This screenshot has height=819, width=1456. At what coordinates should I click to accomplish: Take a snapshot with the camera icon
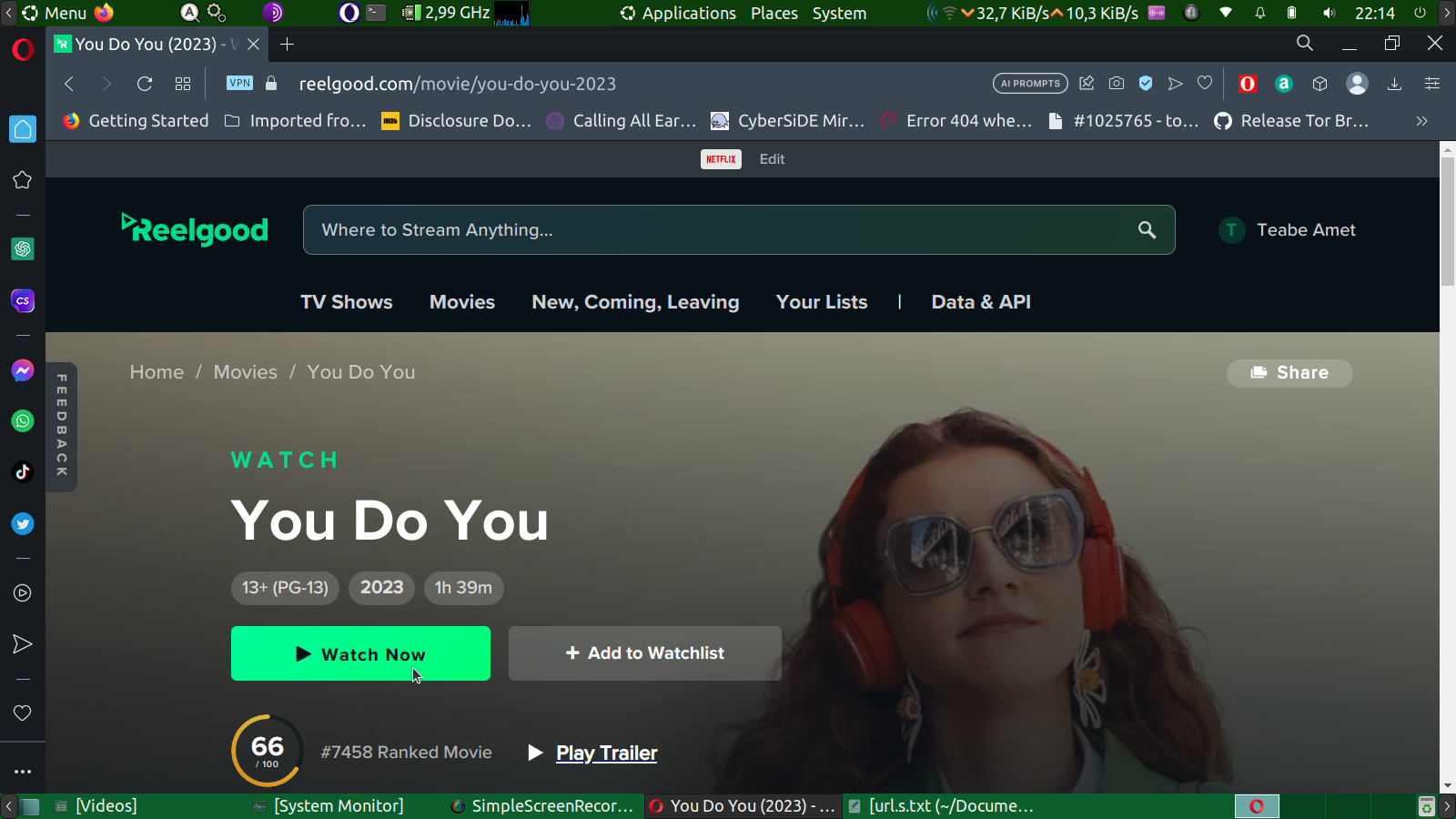pos(1117,84)
